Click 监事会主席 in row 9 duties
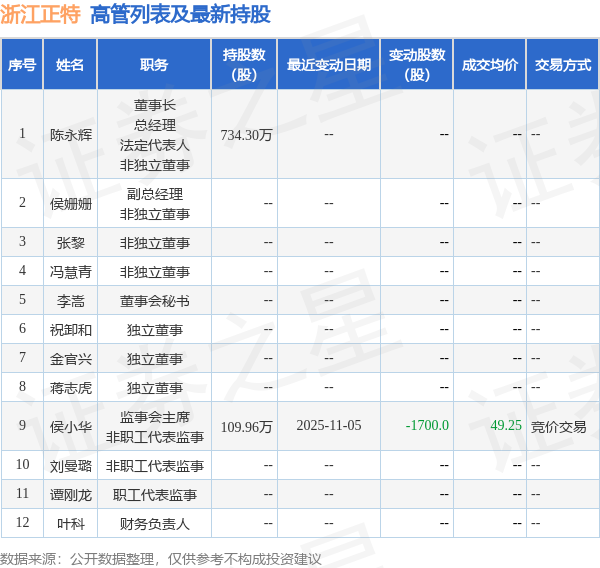Screen dimensions: 600x568 coord(155,417)
